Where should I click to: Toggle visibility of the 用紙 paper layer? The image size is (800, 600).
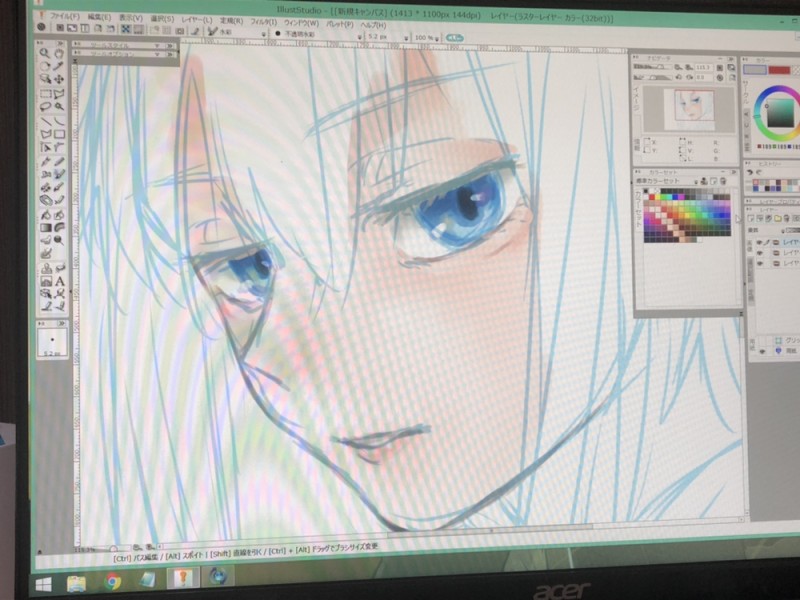pyautogui.click(x=762, y=351)
